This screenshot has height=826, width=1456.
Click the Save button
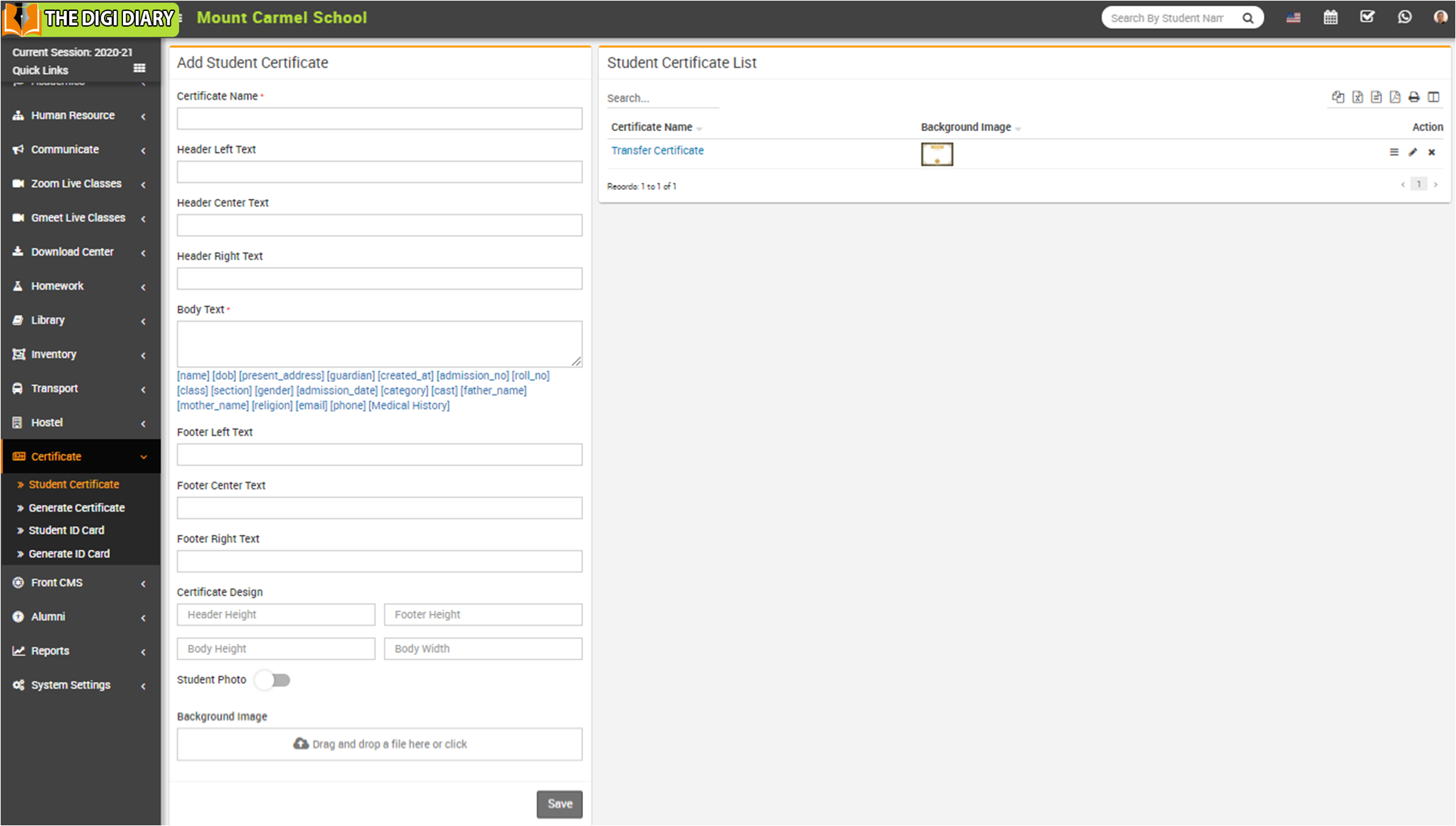coord(559,804)
